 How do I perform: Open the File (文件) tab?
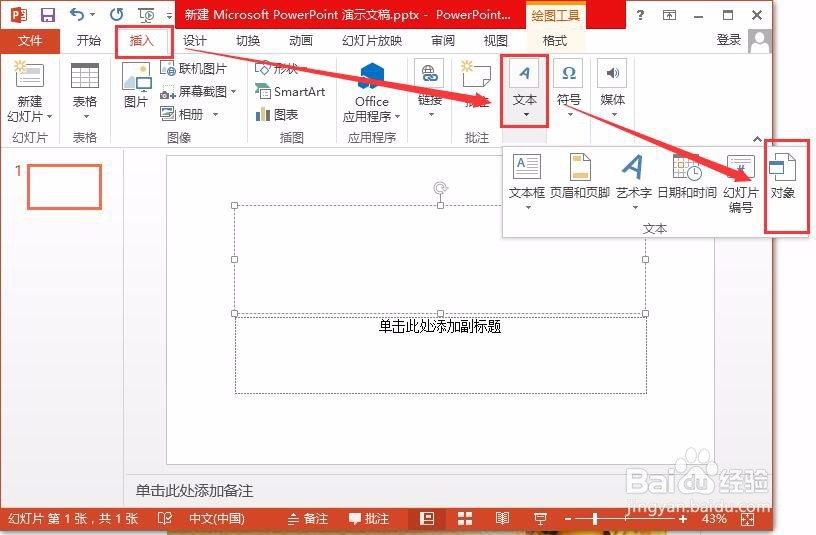30,41
